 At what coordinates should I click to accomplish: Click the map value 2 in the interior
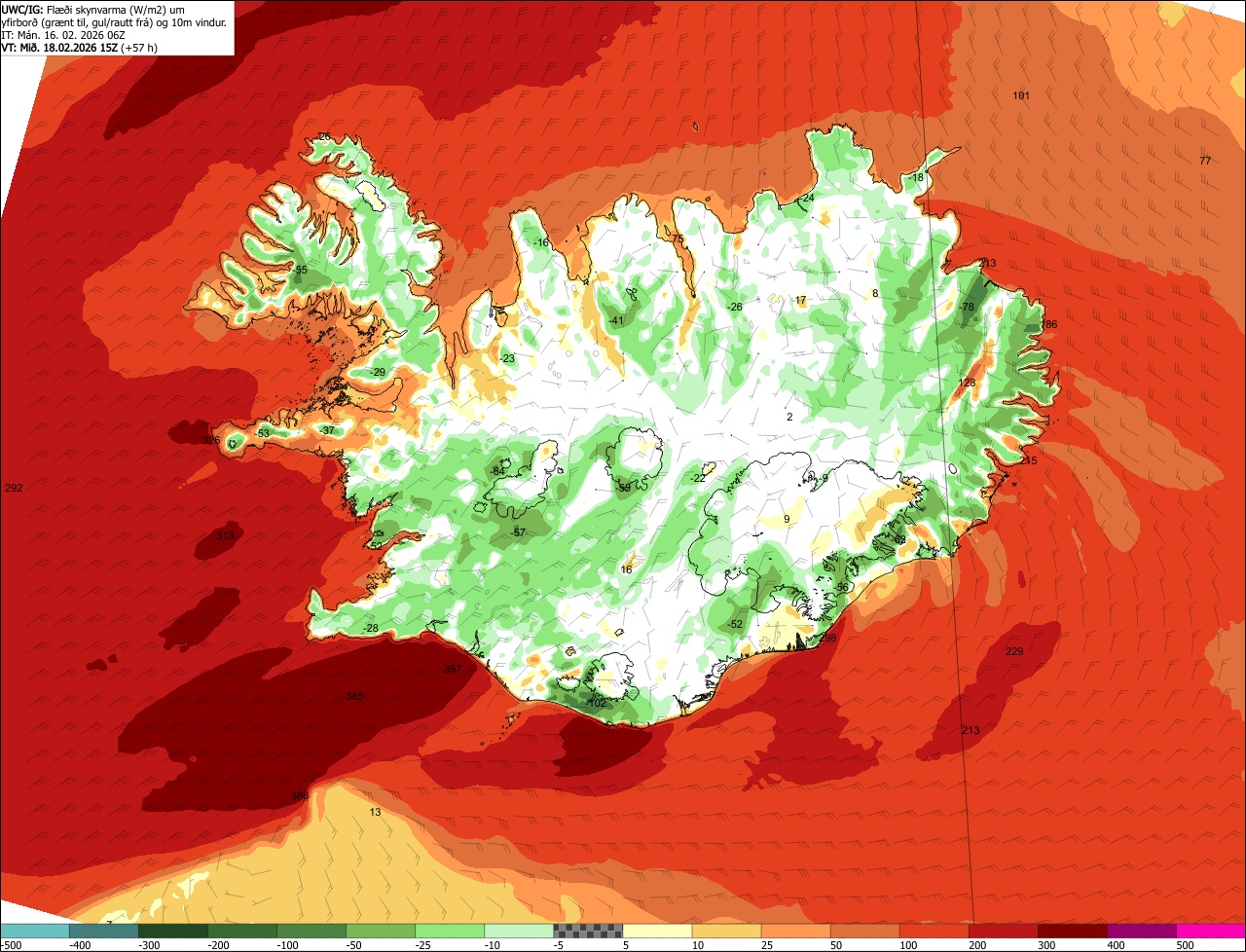pyautogui.click(x=789, y=417)
